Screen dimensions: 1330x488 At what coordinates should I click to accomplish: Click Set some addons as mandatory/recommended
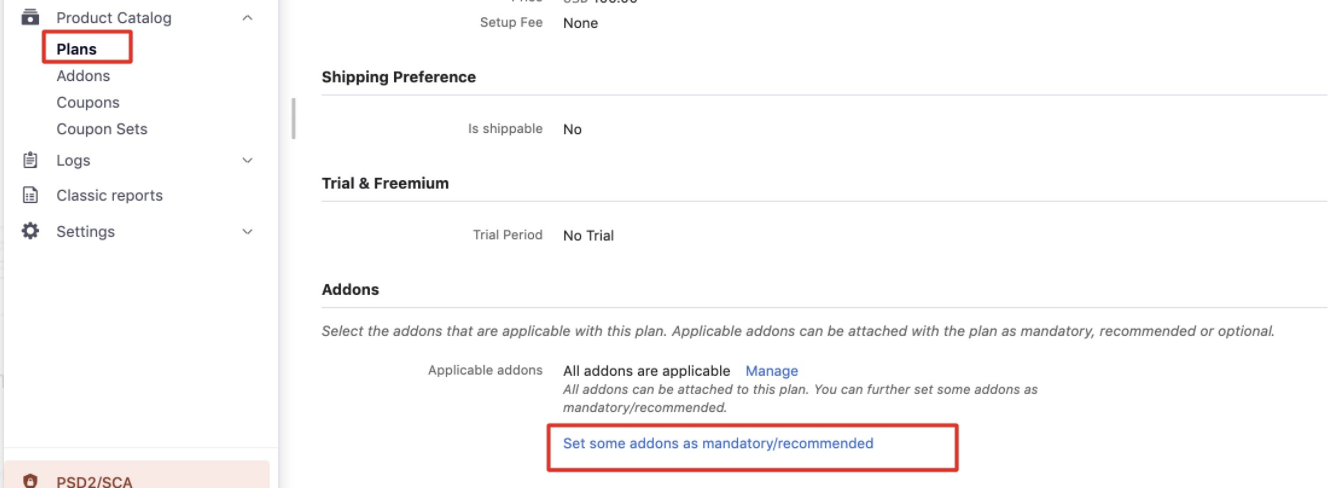pyautogui.click(x=718, y=443)
